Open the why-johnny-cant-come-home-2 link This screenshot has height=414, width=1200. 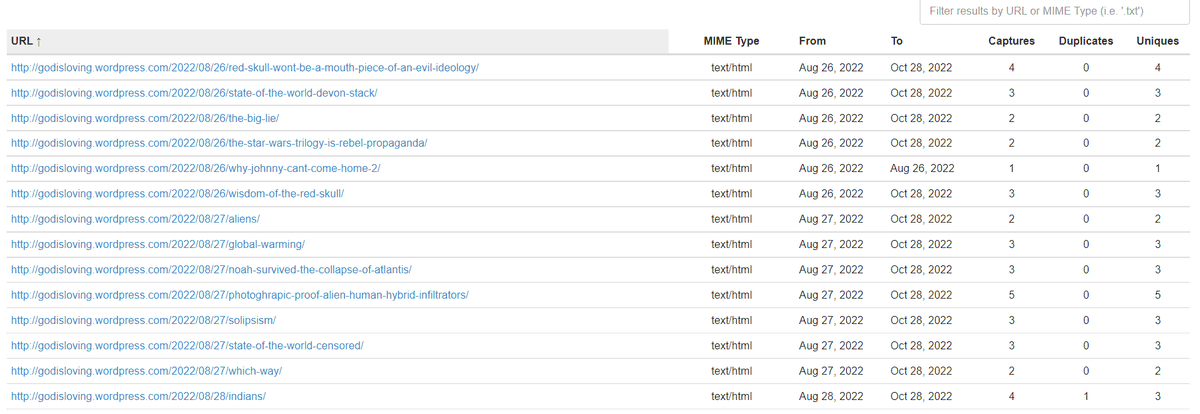pyautogui.click(x=195, y=168)
